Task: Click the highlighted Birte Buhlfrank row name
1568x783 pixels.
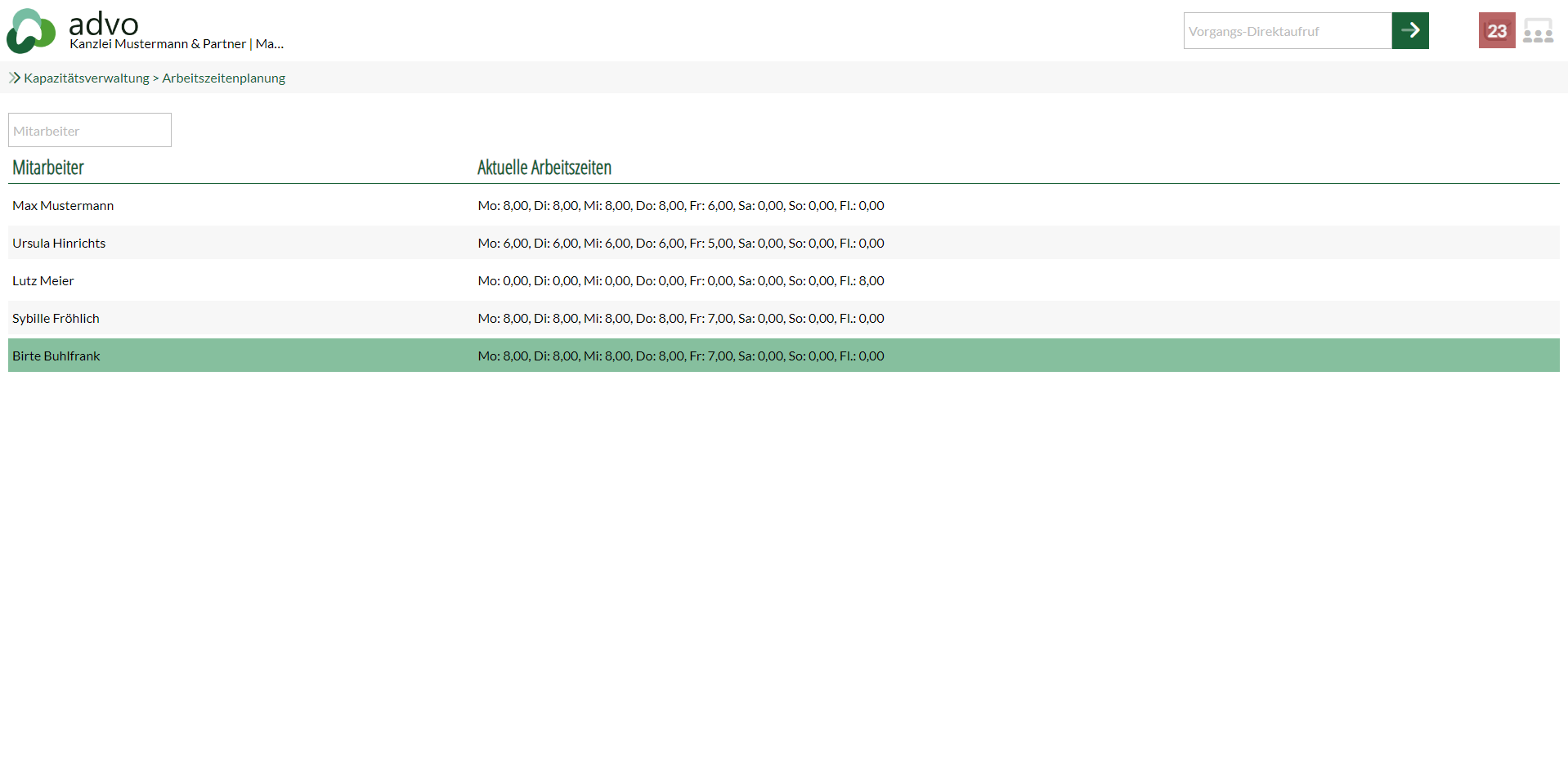Action: pyautogui.click(x=56, y=356)
